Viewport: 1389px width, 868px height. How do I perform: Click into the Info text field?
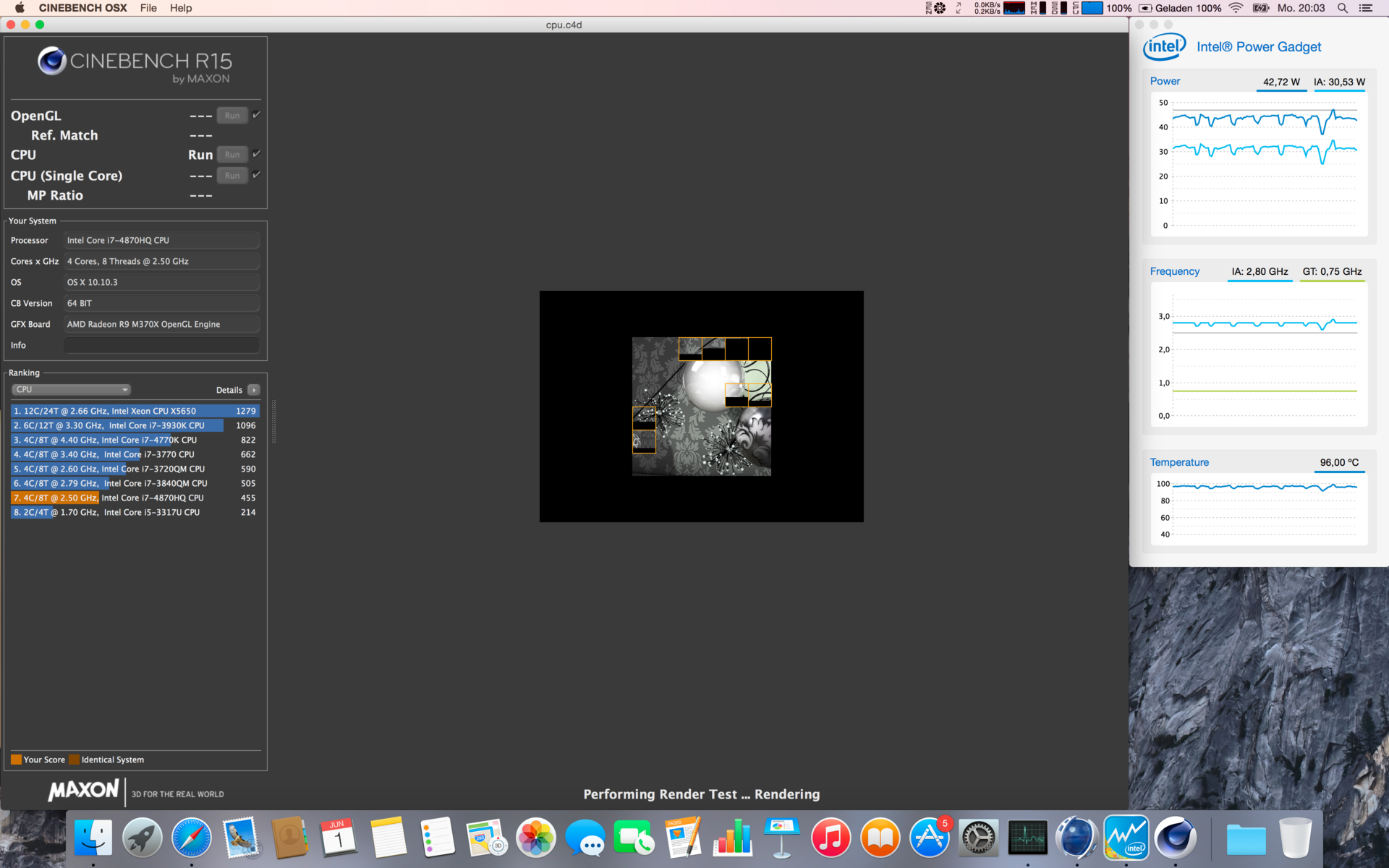161,345
